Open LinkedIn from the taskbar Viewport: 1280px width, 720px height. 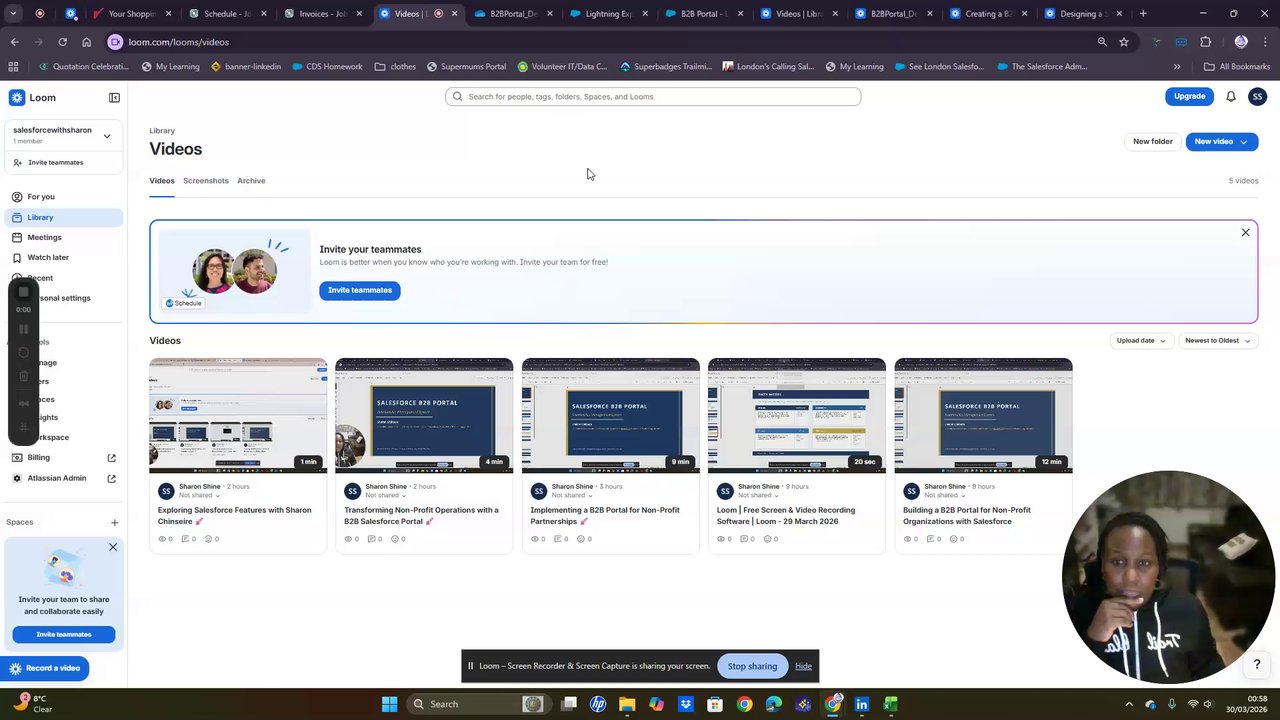point(861,704)
